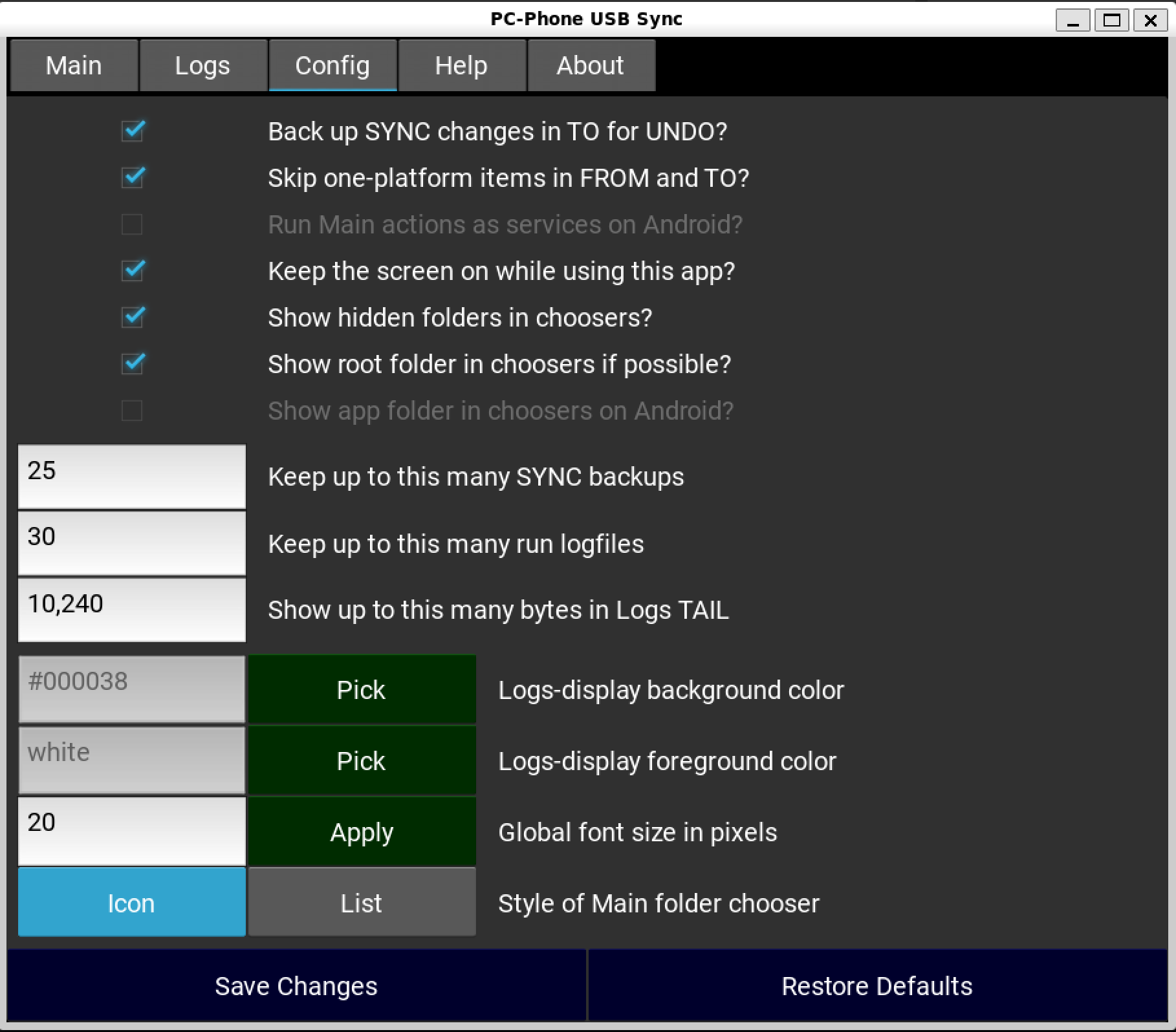Pick the logs-display foreground color
Screen dimensions: 1176x1032
point(362,761)
